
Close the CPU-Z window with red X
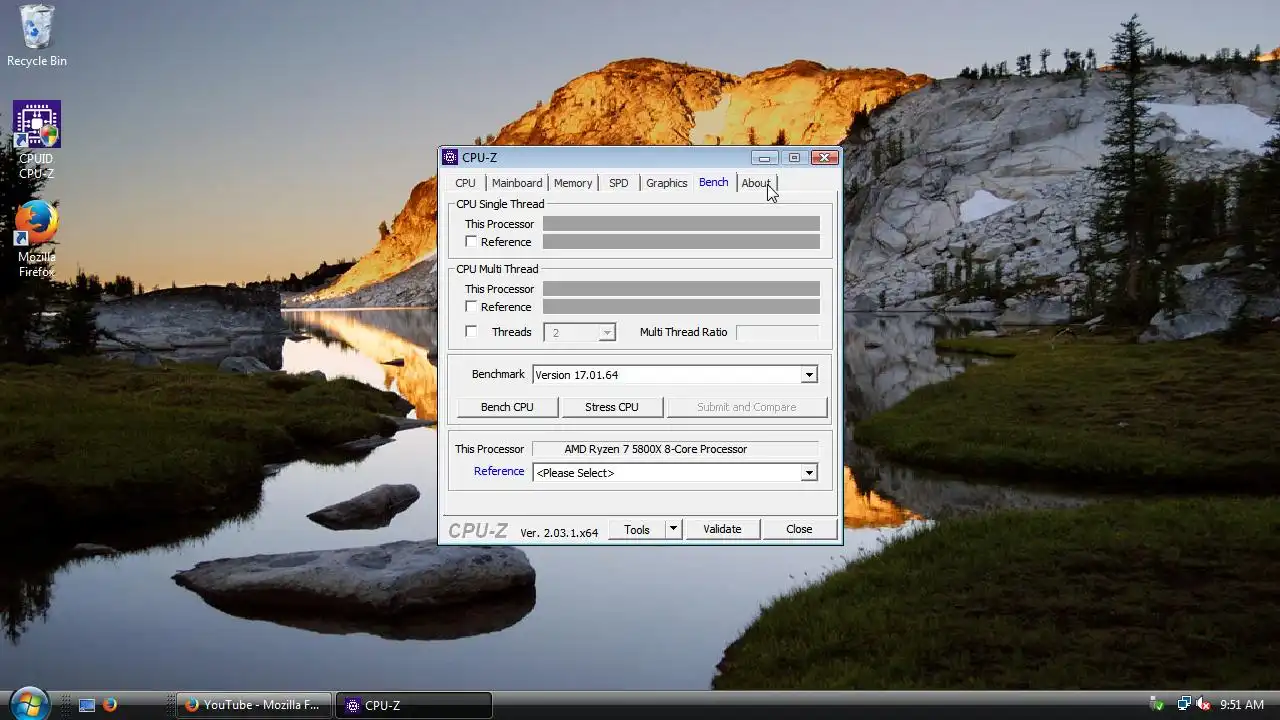tap(824, 157)
